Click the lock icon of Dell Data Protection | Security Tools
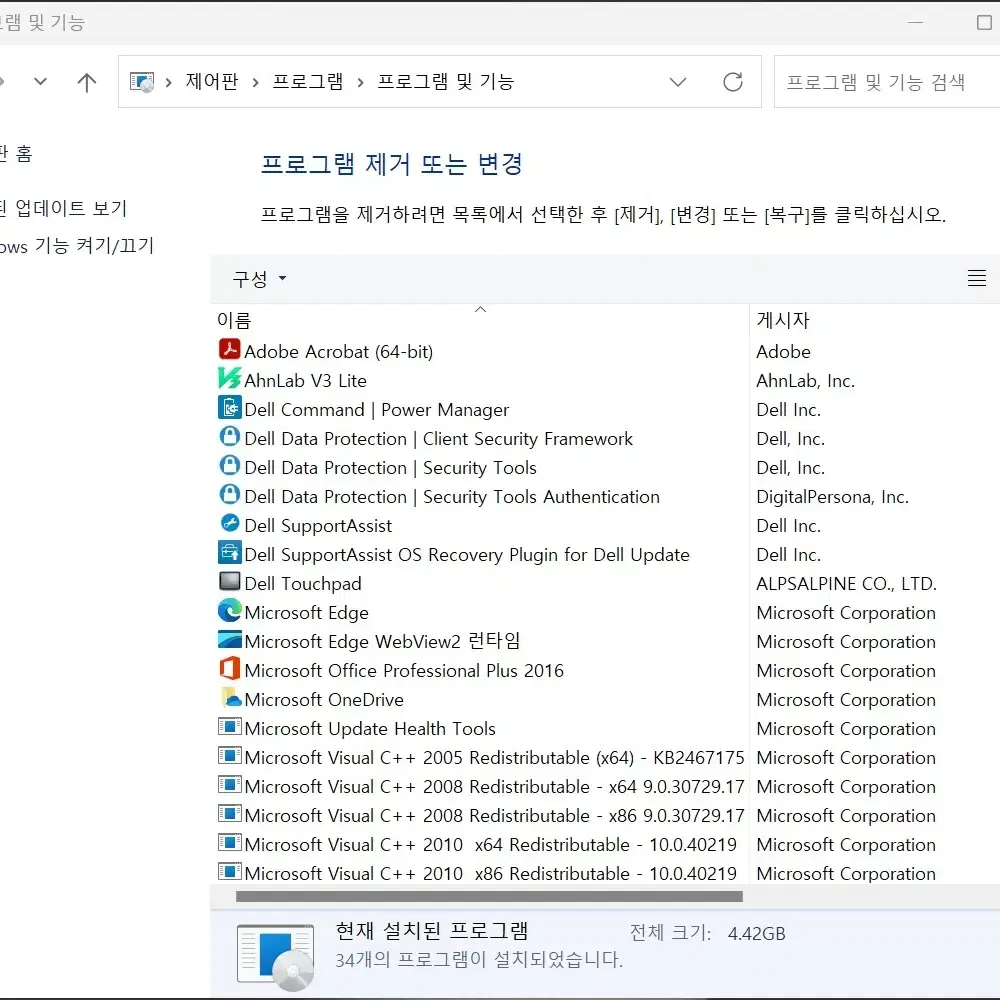 click(x=230, y=466)
